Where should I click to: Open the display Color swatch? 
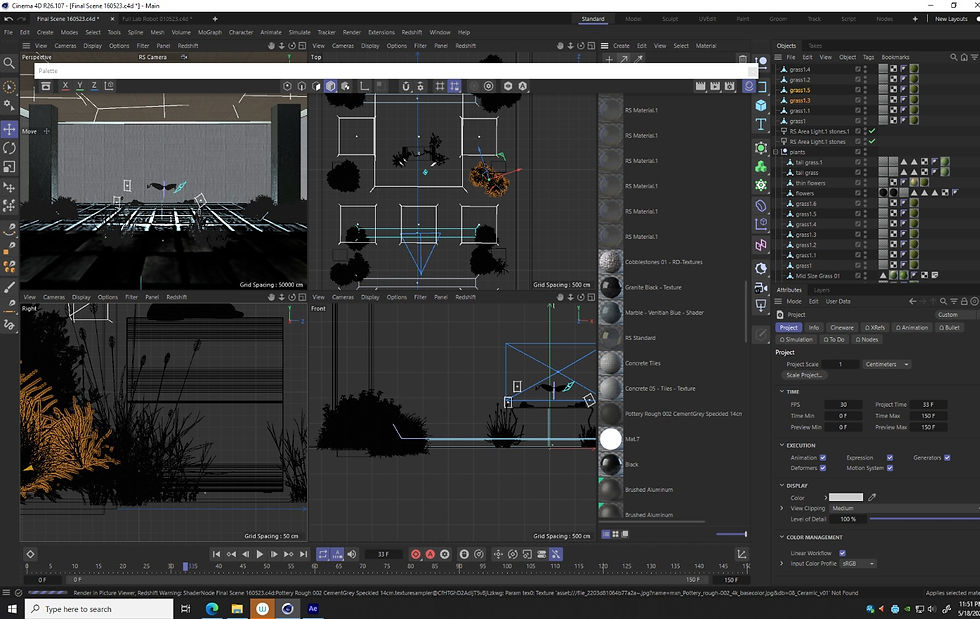point(846,497)
